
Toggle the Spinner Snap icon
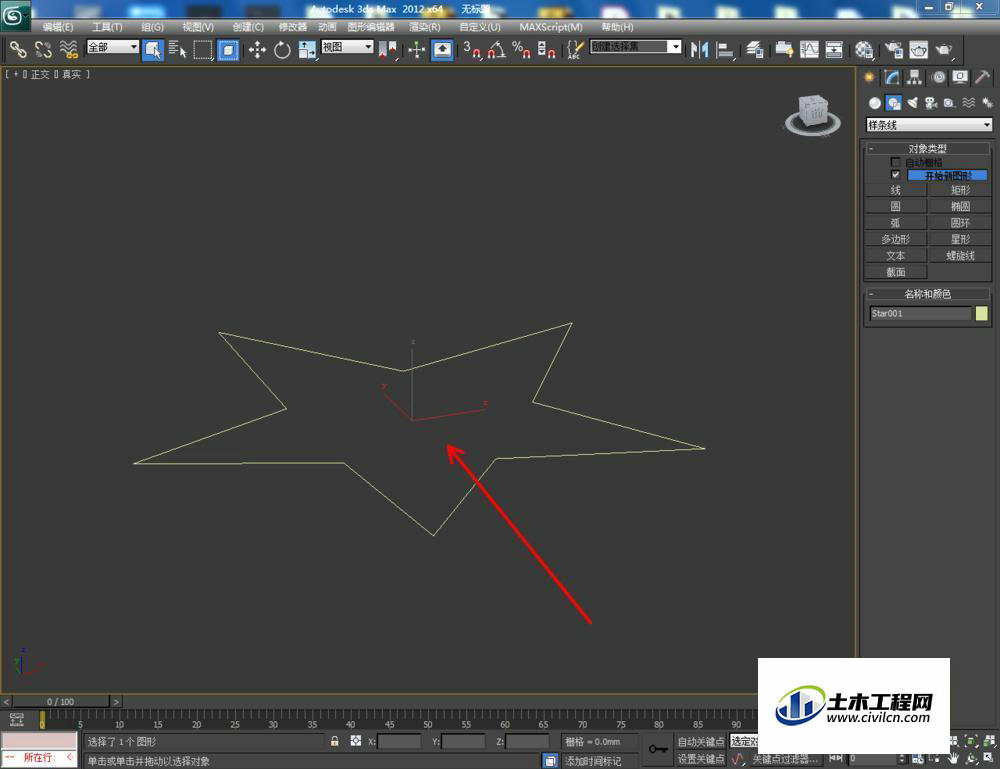point(546,50)
